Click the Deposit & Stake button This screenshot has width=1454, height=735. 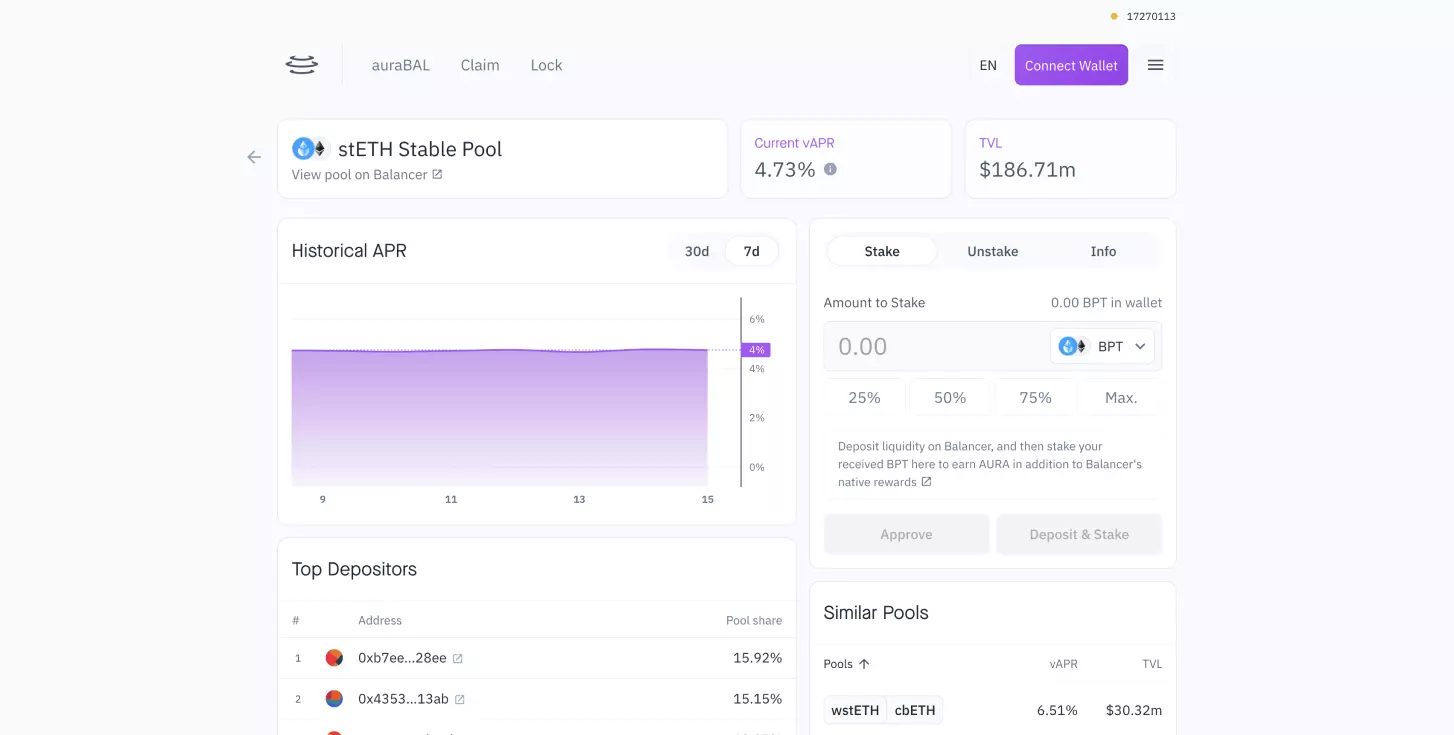tap(1079, 534)
